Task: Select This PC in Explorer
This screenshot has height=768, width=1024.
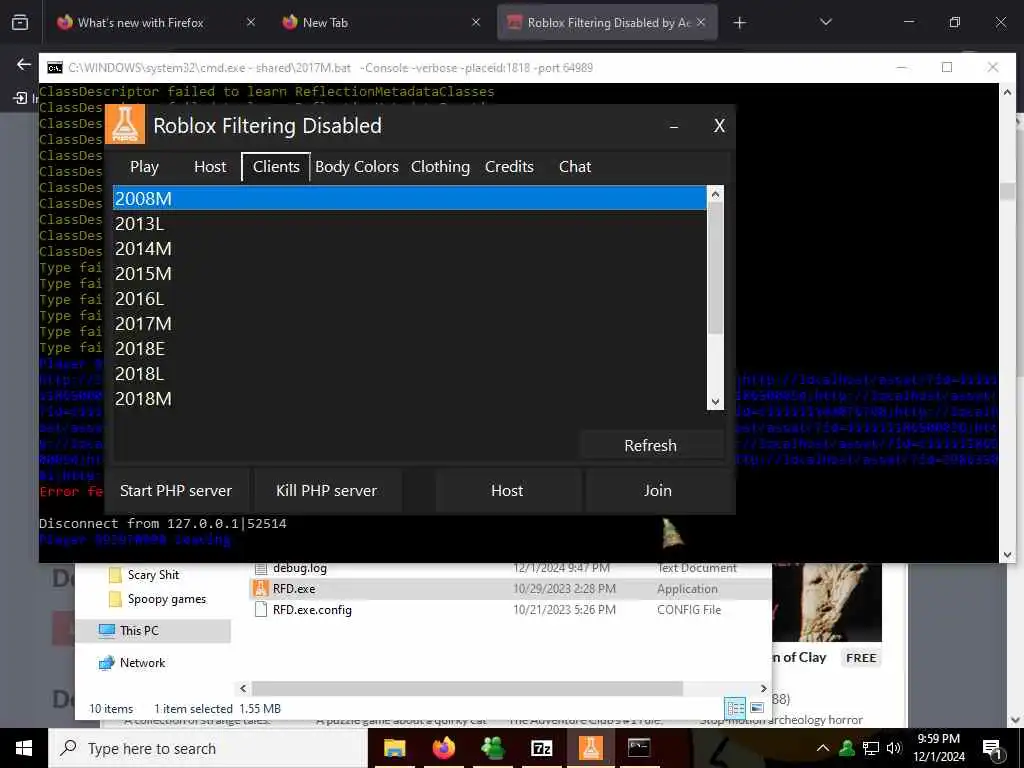Action: tap(138, 630)
